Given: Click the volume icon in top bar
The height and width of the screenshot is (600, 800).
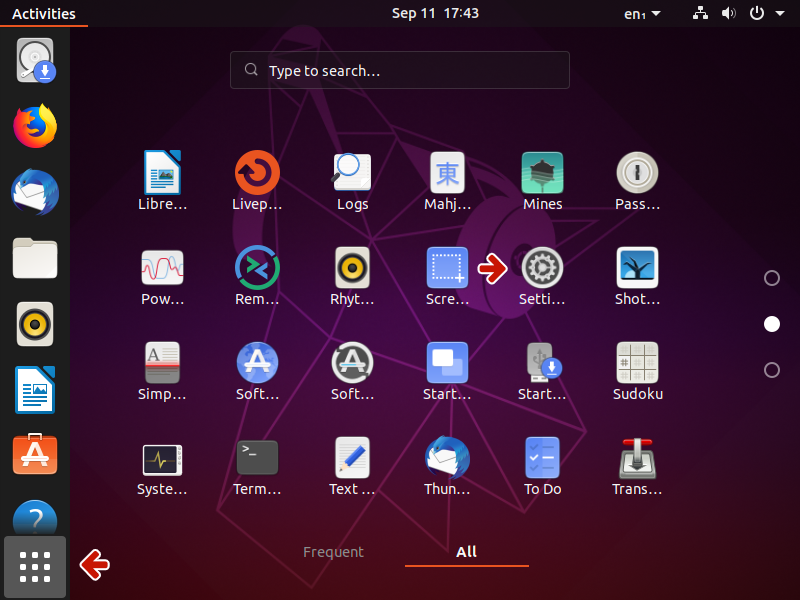Looking at the screenshot, I should pyautogui.click(x=729, y=13).
